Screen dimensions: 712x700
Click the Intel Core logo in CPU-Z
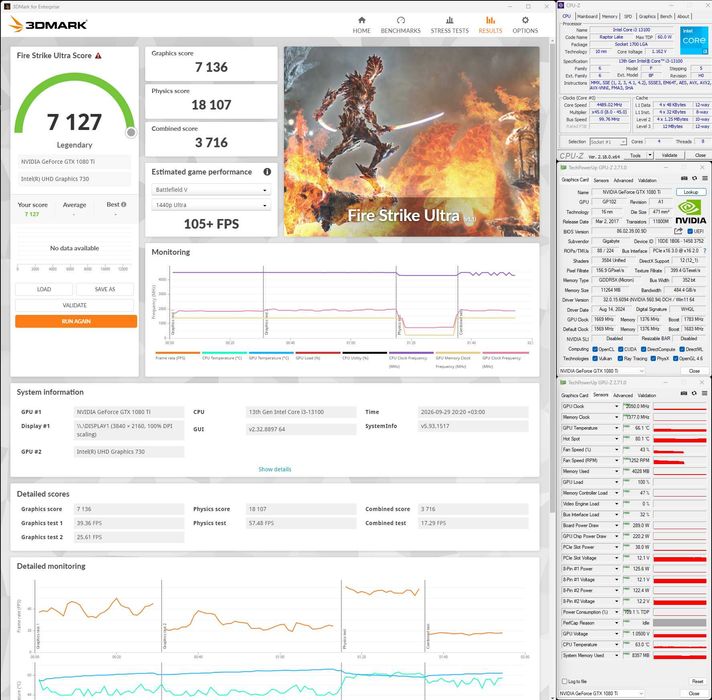(694, 40)
